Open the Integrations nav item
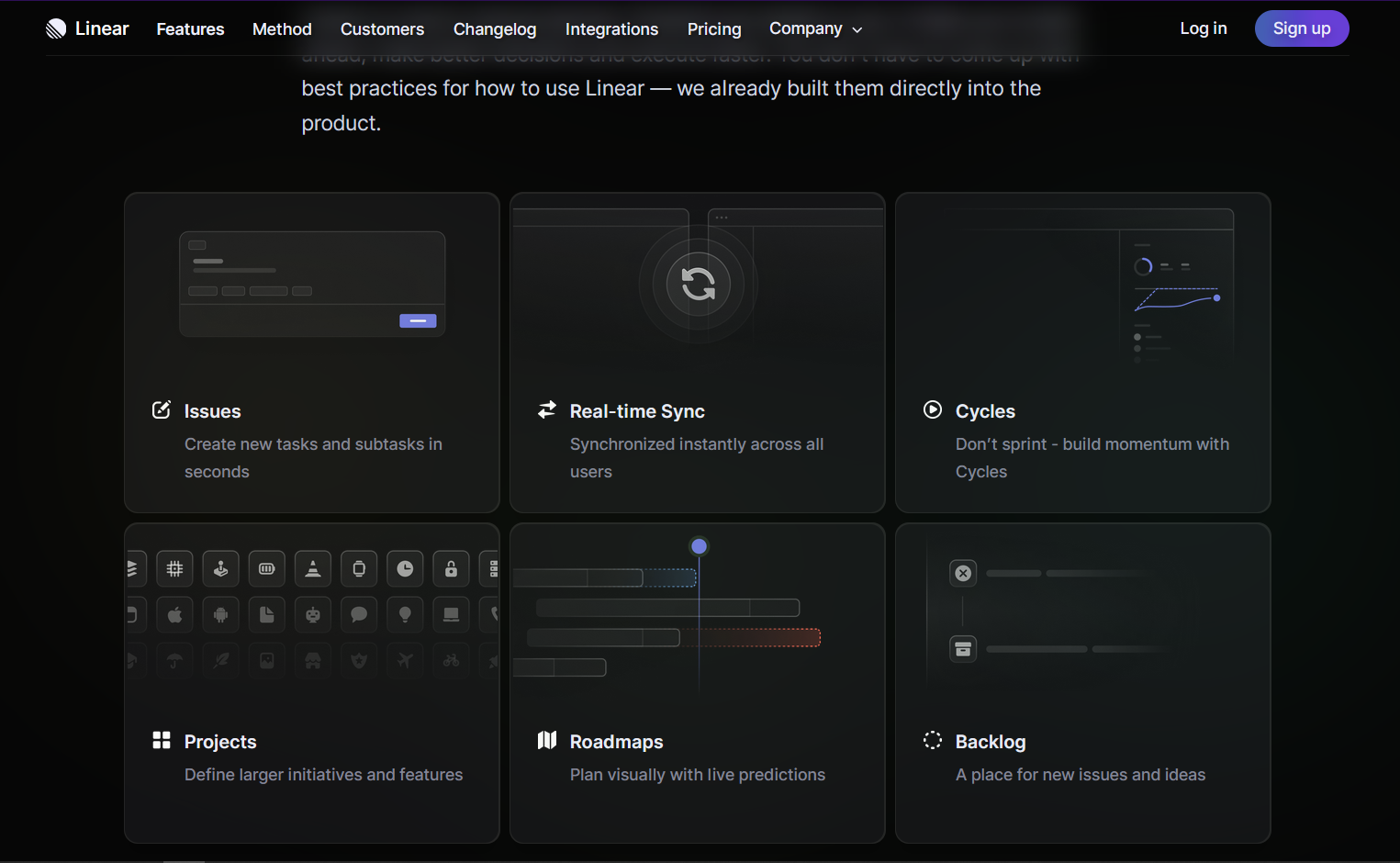1400x863 pixels. pos(611,29)
